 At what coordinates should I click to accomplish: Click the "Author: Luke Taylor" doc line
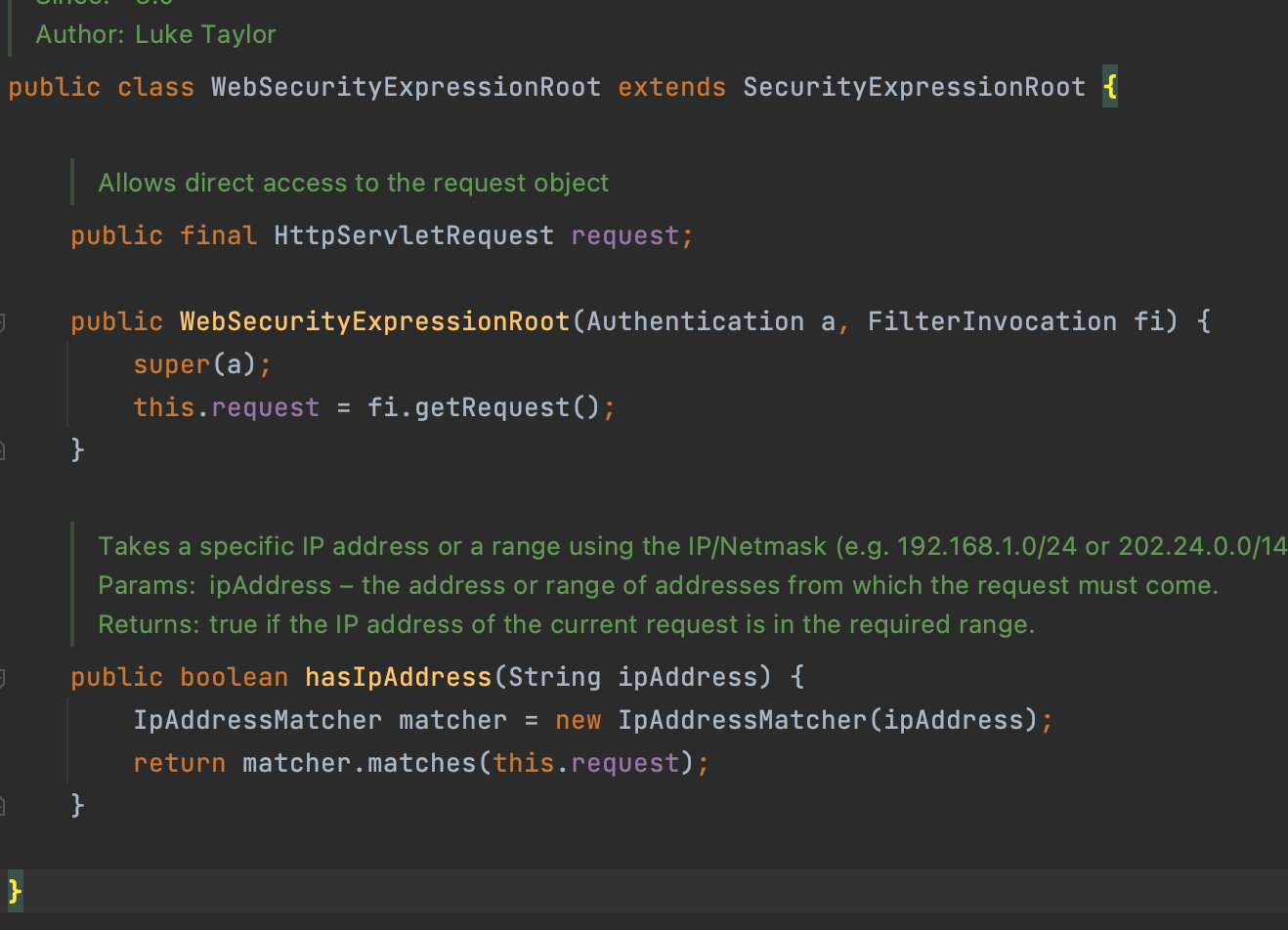click(x=156, y=34)
